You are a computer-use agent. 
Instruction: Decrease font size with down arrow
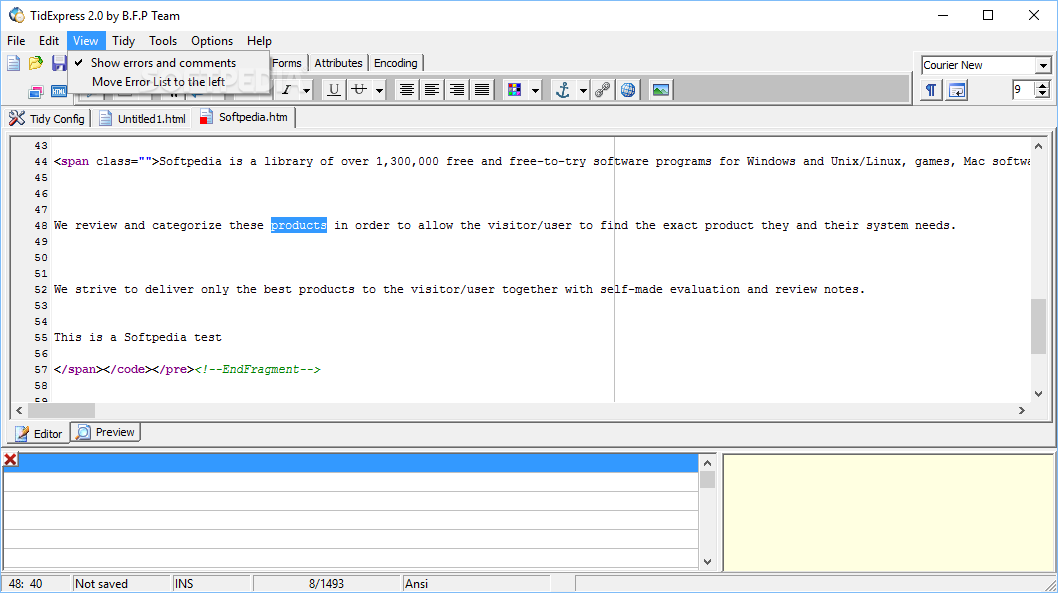click(x=1042, y=94)
